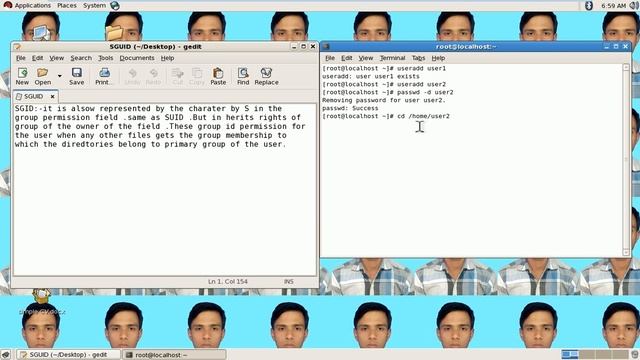Open the Places menu in top panel
Viewport: 640px width, 360px height.
[x=67, y=5]
